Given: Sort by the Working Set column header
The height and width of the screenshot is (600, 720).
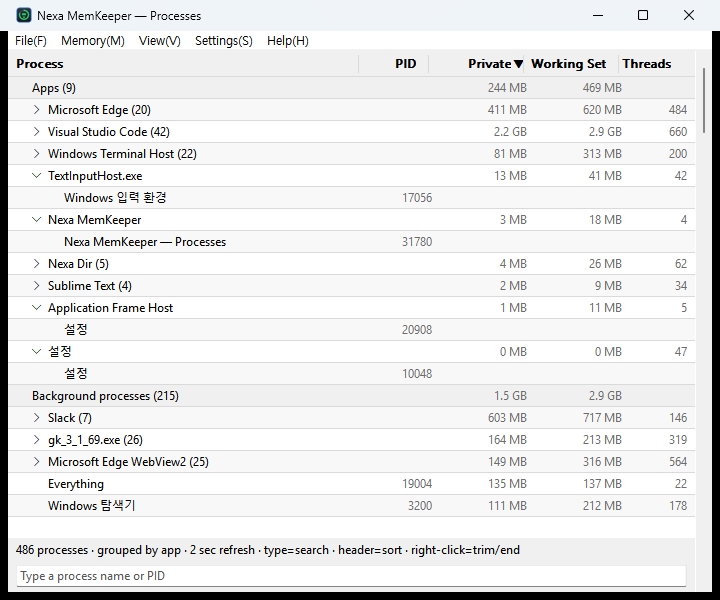Looking at the screenshot, I should point(571,64).
